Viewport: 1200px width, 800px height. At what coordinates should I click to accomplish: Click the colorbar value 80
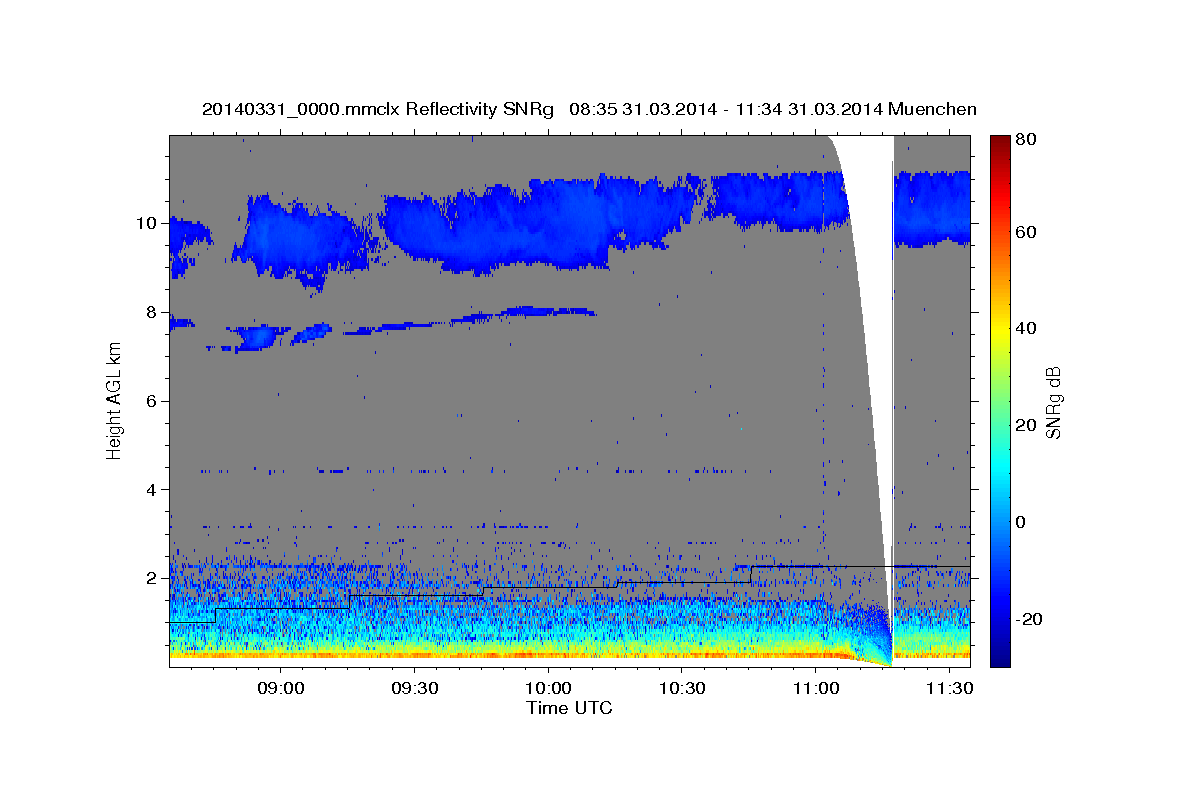pos(1025,140)
